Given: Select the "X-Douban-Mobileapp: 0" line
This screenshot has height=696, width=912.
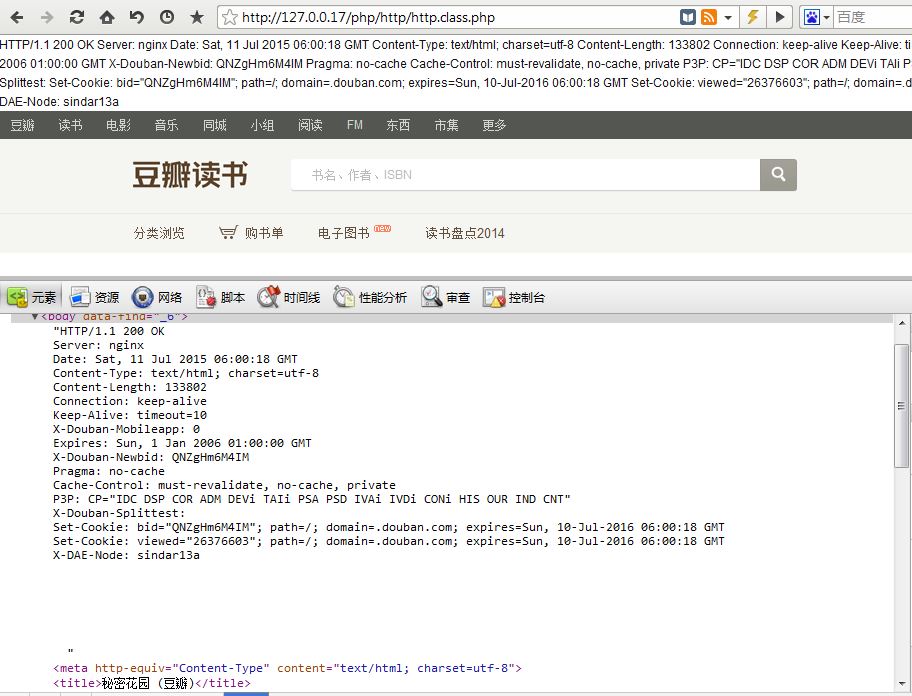Looking at the screenshot, I should tap(126, 429).
